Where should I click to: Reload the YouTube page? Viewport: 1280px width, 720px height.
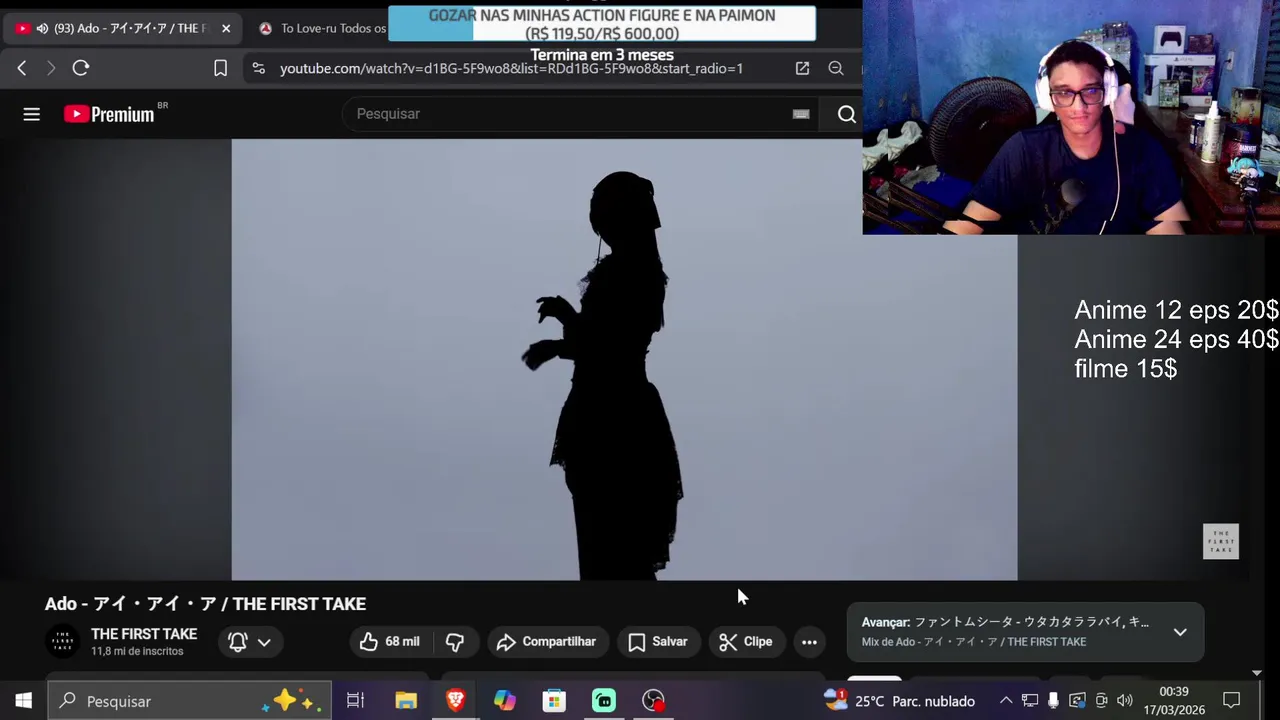pyautogui.click(x=81, y=68)
